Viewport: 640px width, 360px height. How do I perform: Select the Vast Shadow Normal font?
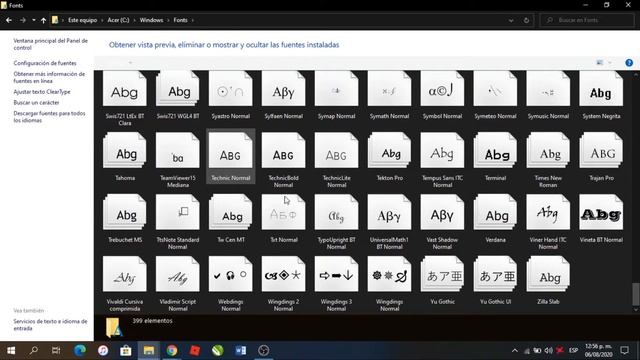[x=442, y=222]
